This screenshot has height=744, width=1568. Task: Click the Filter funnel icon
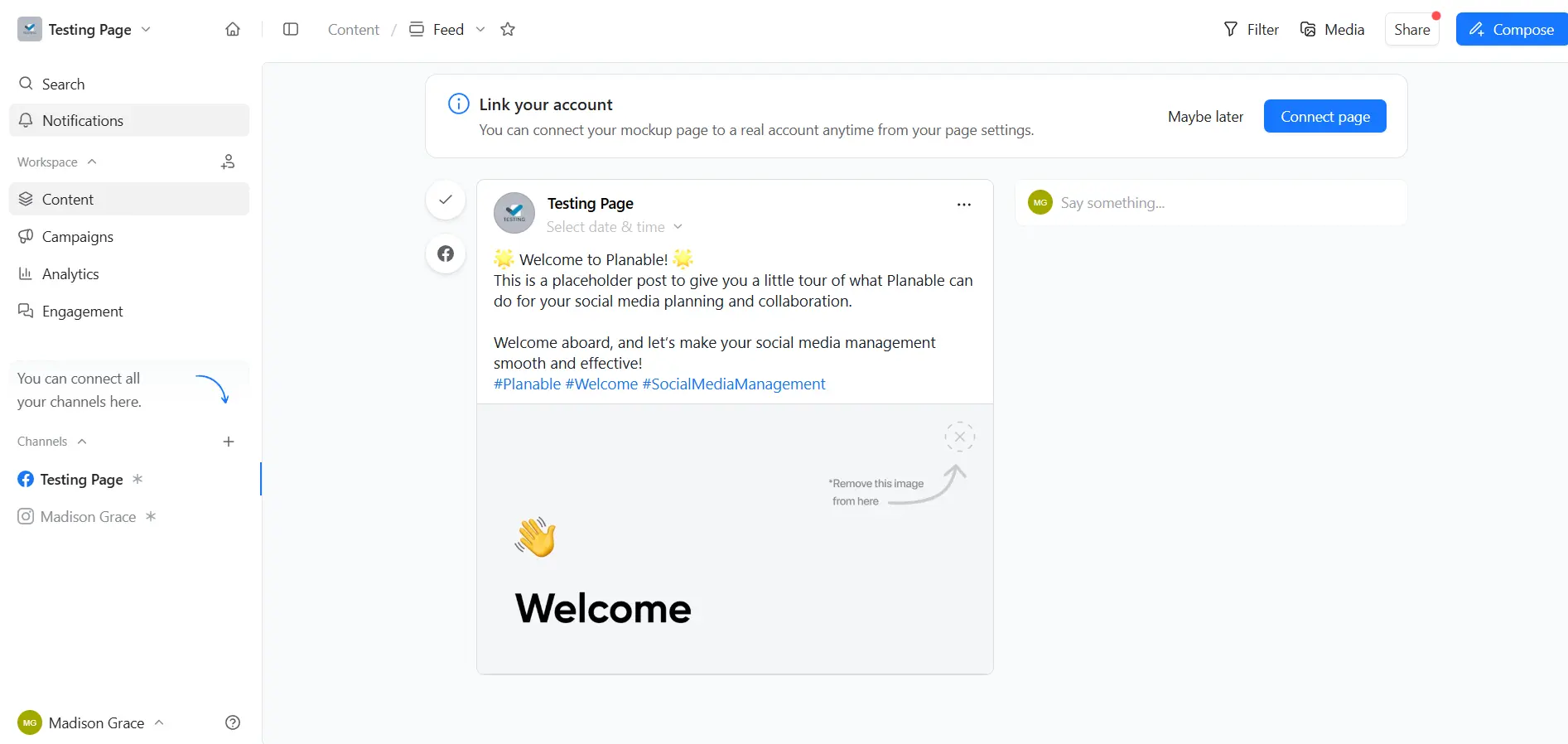pyautogui.click(x=1231, y=29)
